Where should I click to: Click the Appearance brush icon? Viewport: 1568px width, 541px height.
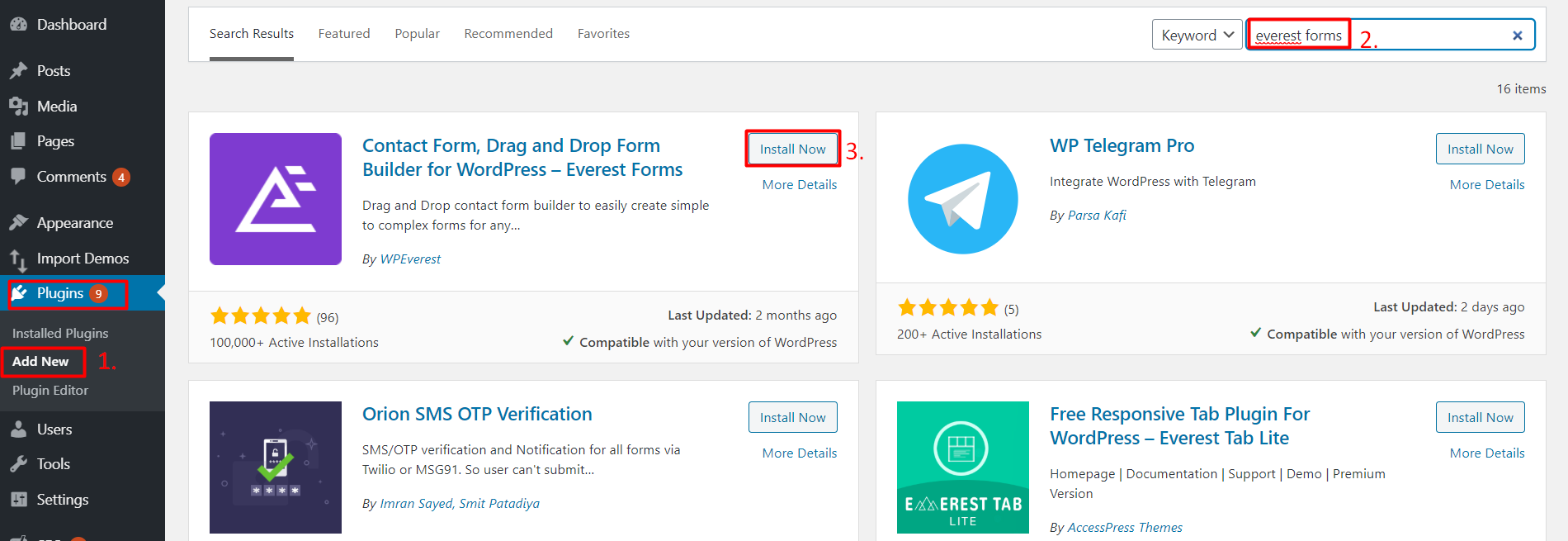(x=18, y=223)
